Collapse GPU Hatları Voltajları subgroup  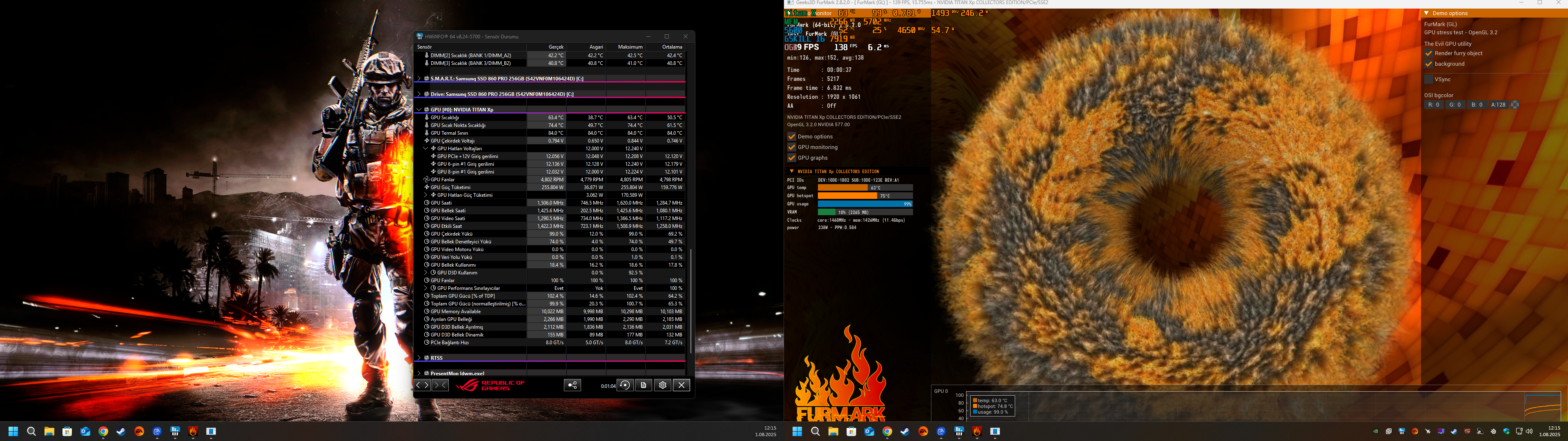(x=425, y=148)
